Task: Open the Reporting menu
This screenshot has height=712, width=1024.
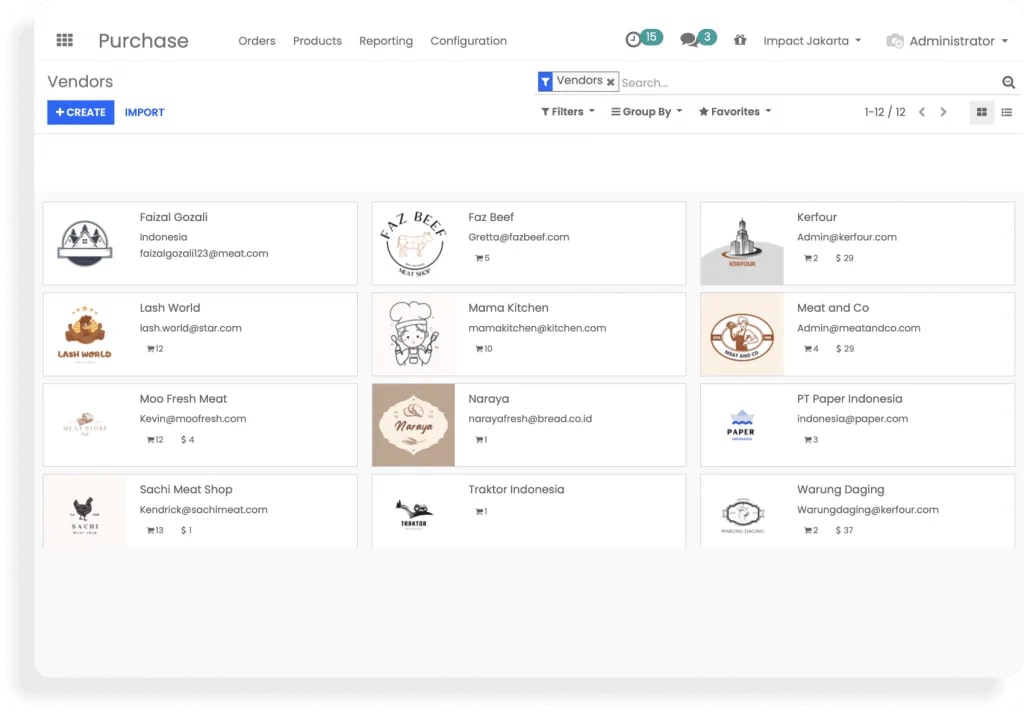Action: (386, 41)
